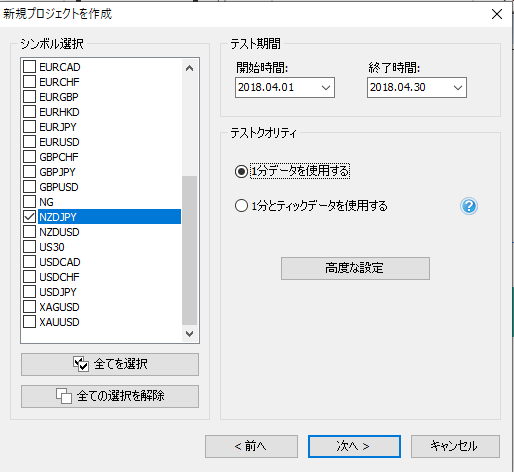The width and height of the screenshot is (514, 472).
Task: Enable GBPJPY in symbol list
Action: click(29, 171)
